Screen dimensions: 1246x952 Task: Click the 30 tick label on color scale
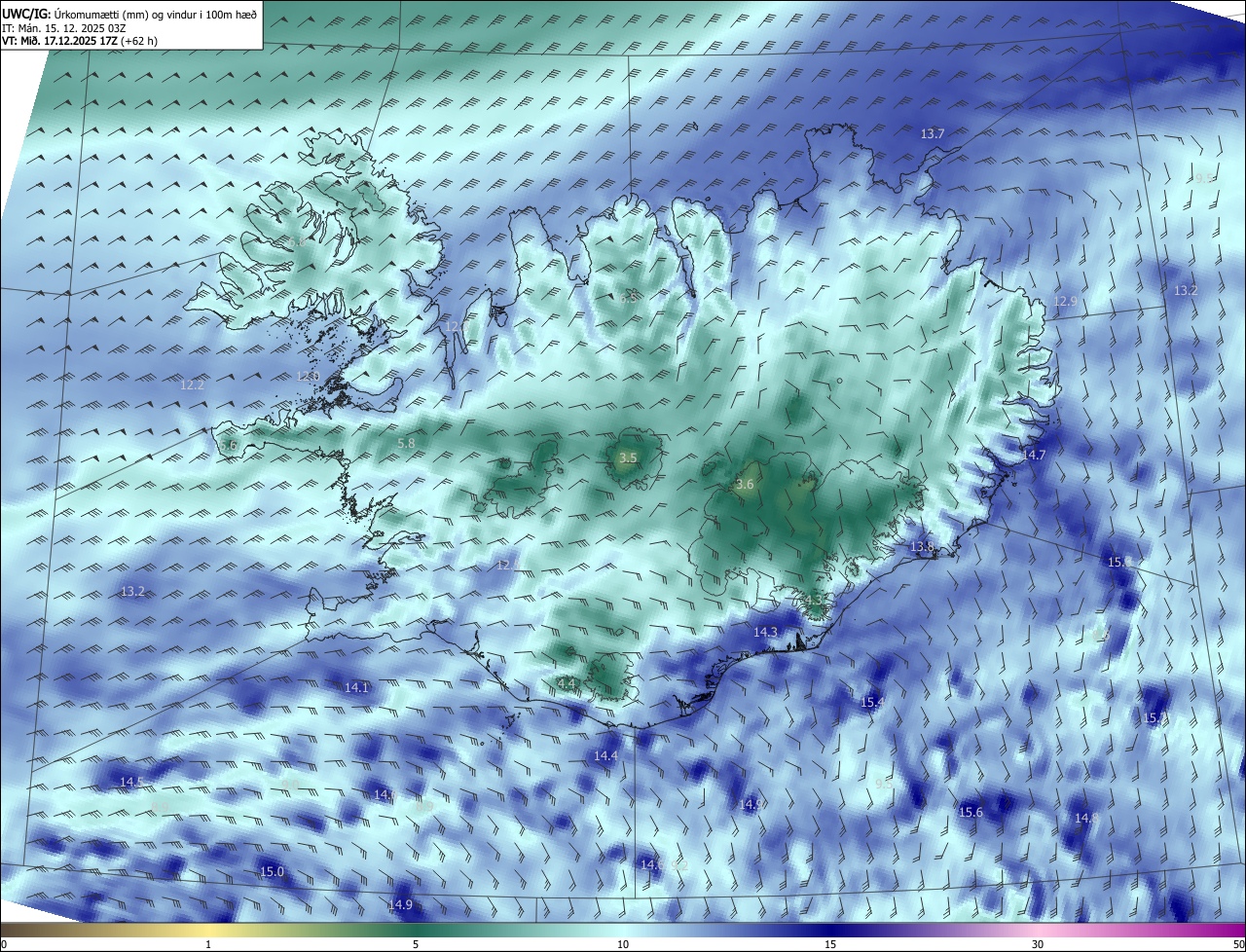[1038, 944]
